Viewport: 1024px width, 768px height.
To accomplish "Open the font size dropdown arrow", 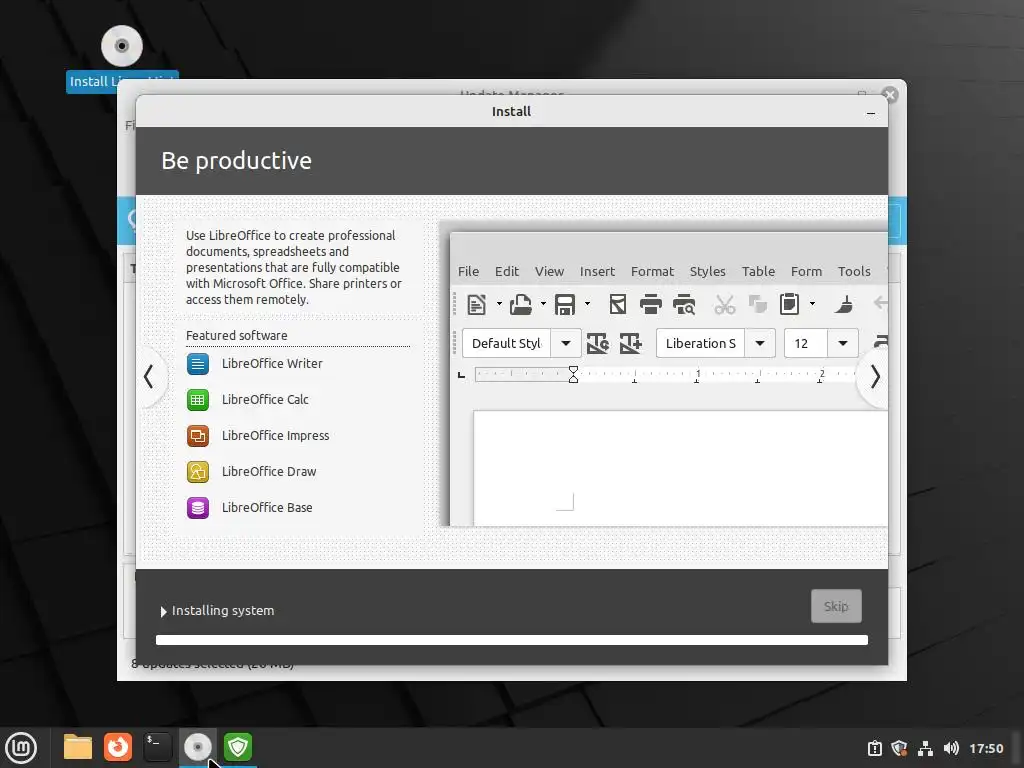I will pos(843,344).
